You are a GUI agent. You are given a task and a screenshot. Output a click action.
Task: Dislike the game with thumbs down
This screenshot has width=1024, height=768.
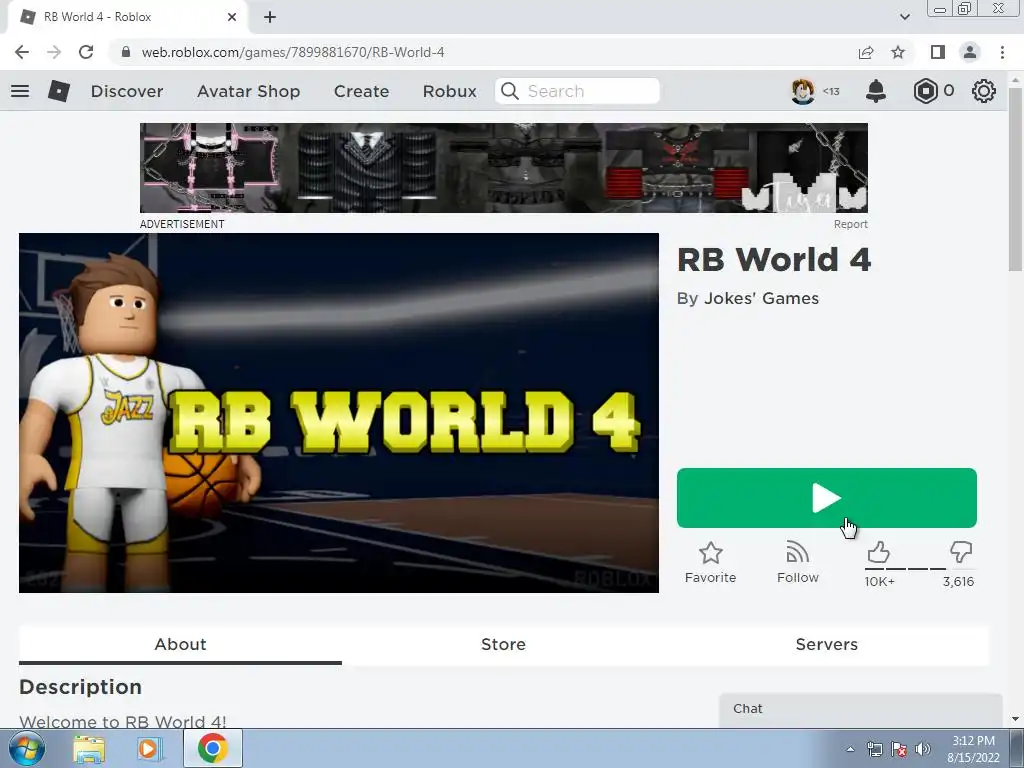tap(961, 552)
